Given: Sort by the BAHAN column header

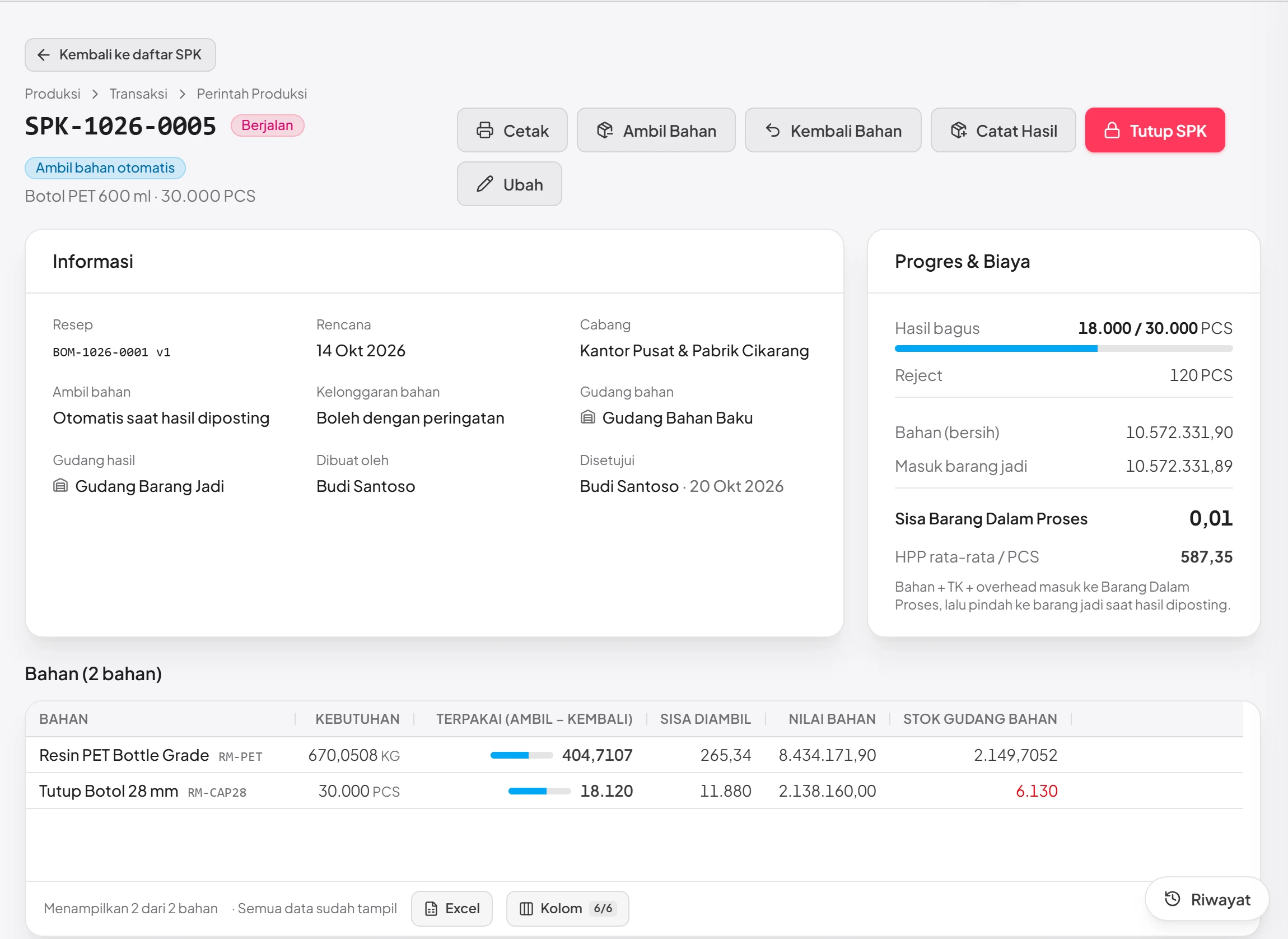Looking at the screenshot, I should tap(64, 719).
